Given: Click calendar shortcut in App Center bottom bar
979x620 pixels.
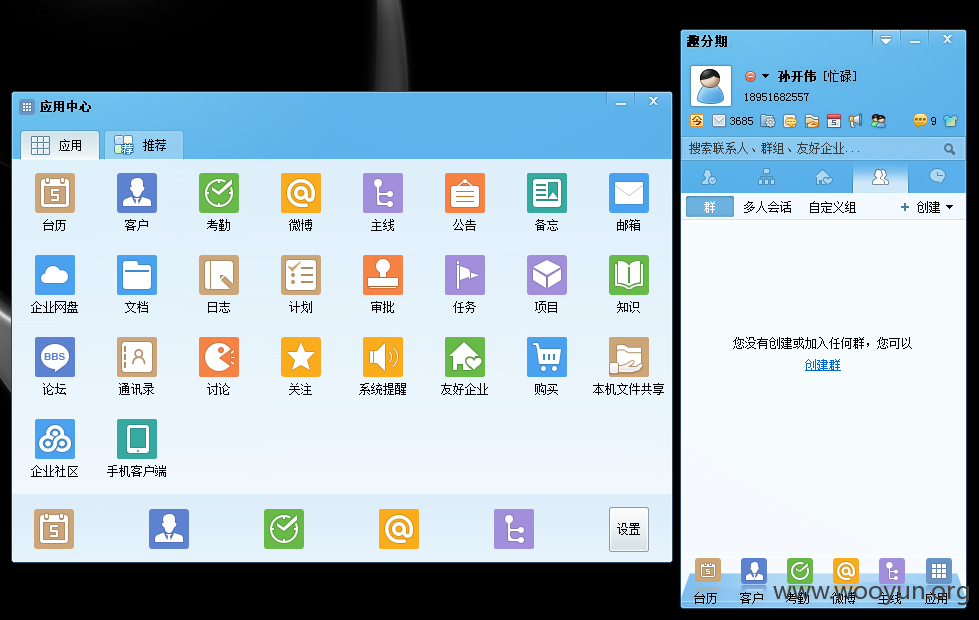Looking at the screenshot, I should click(54, 529).
